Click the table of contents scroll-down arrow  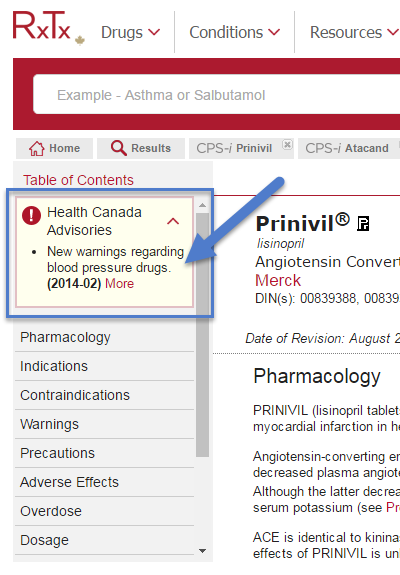coord(202,551)
